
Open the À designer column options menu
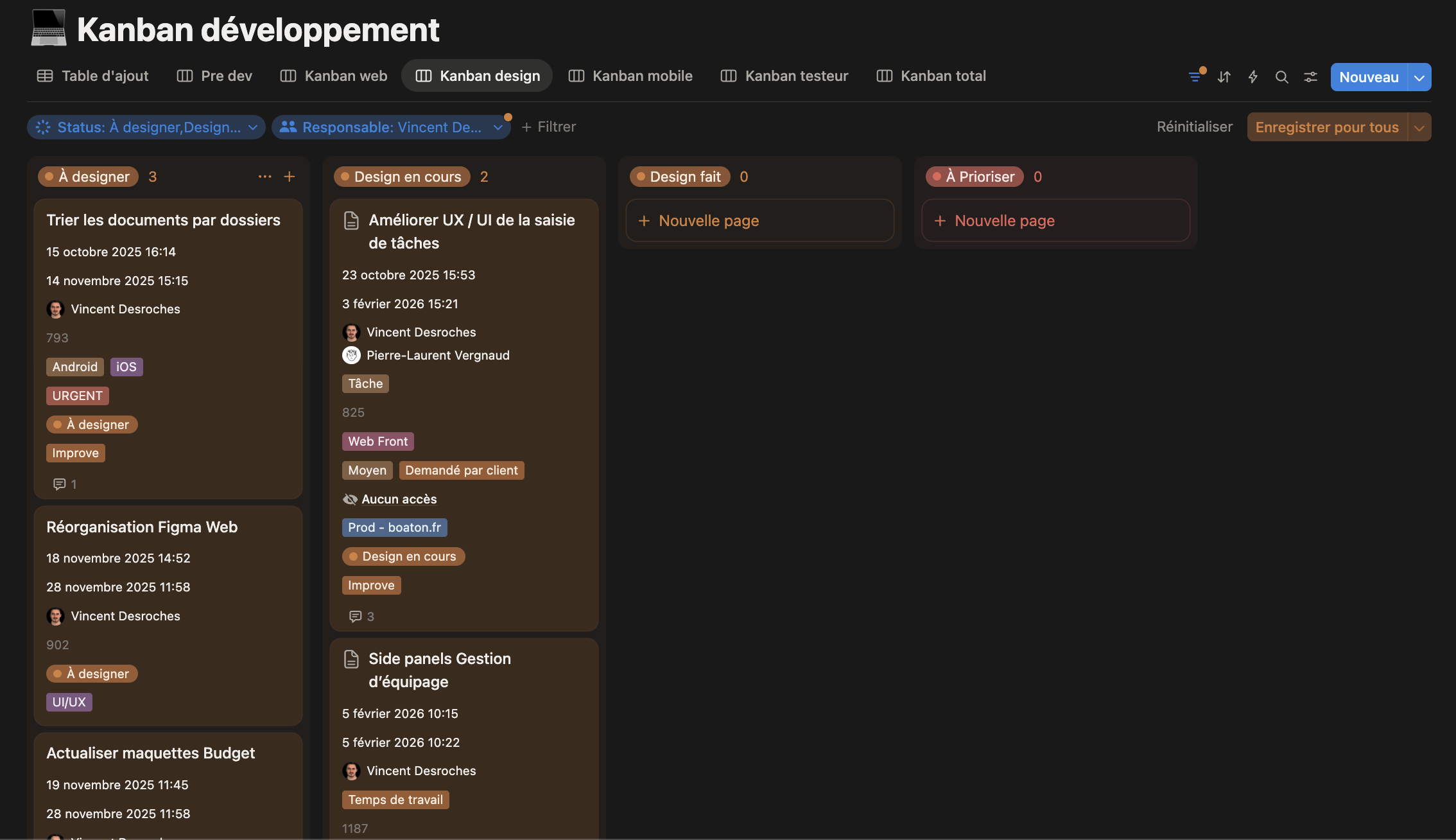(x=264, y=176)
